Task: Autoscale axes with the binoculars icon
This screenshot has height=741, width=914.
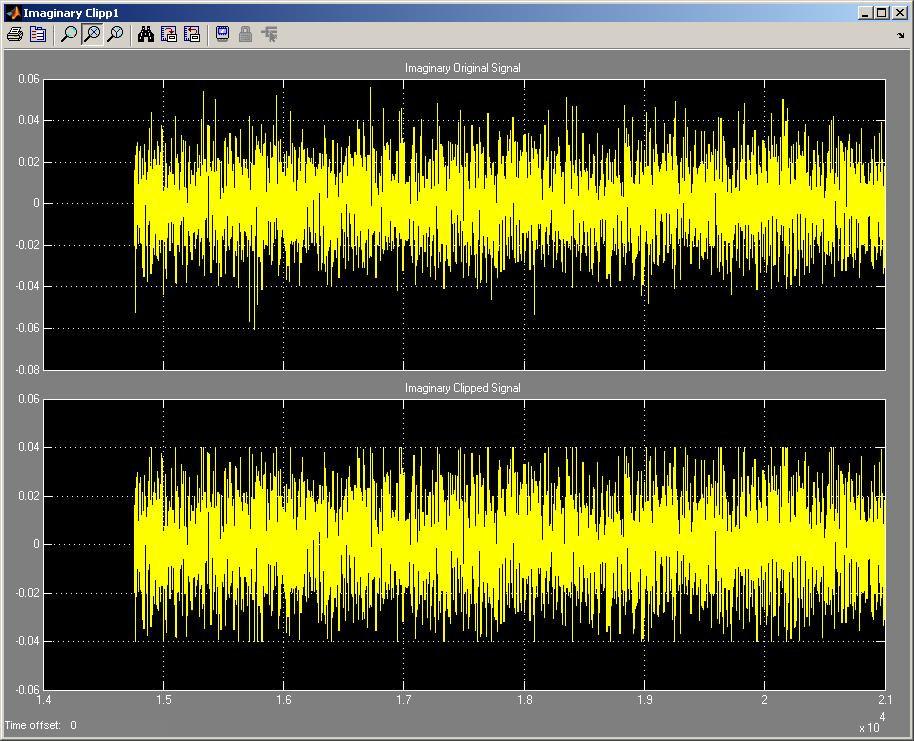Action: coord(146,35)
